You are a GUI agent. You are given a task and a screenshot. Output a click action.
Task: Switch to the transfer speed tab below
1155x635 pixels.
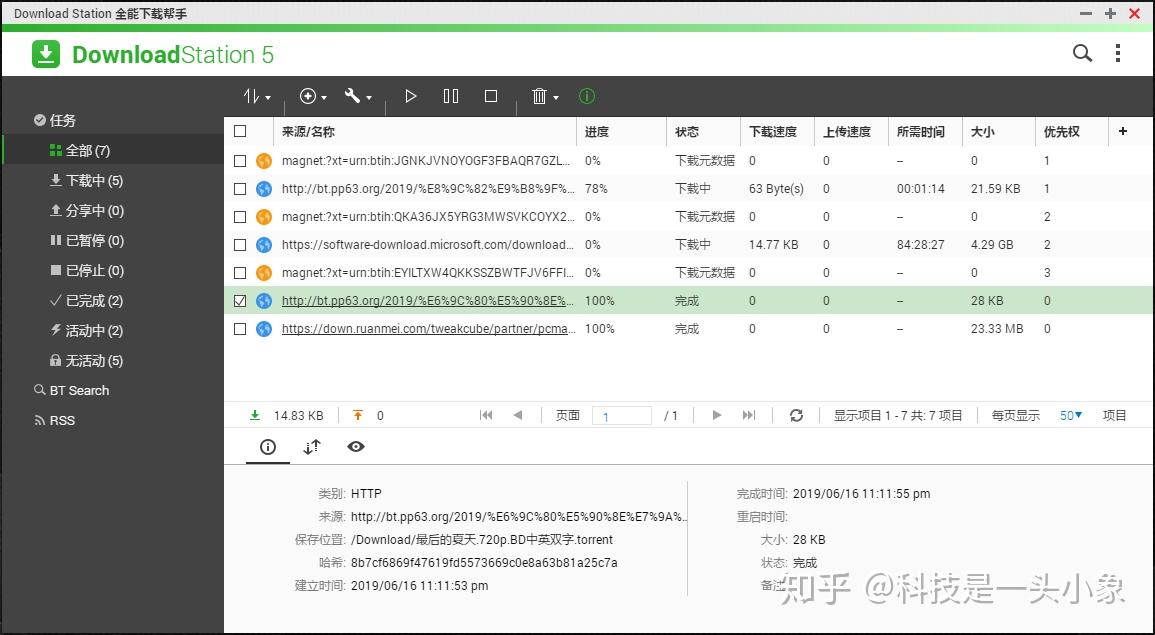311,447
